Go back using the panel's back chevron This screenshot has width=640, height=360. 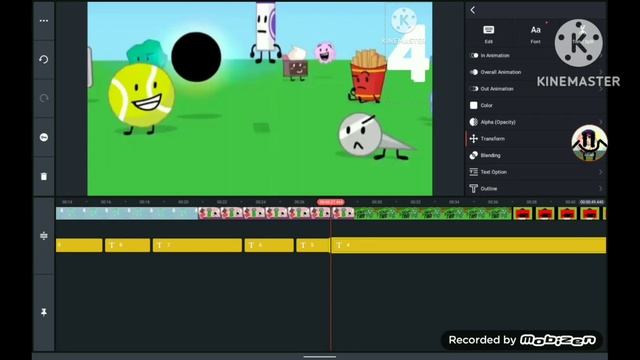point(473,10)
